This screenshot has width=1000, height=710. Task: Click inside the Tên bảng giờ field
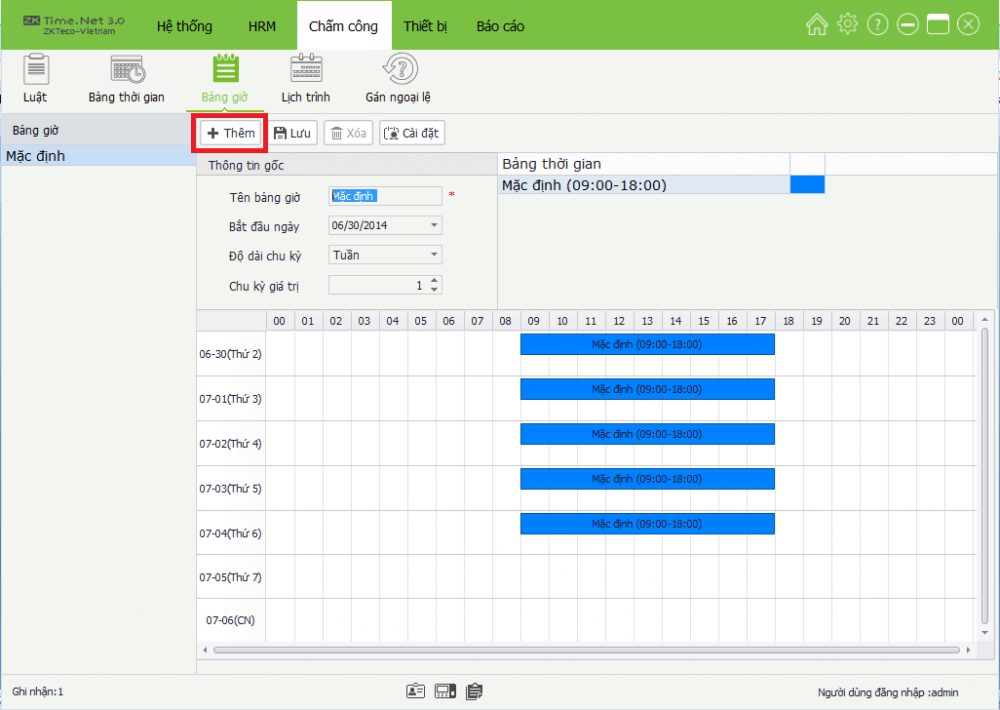385,196
